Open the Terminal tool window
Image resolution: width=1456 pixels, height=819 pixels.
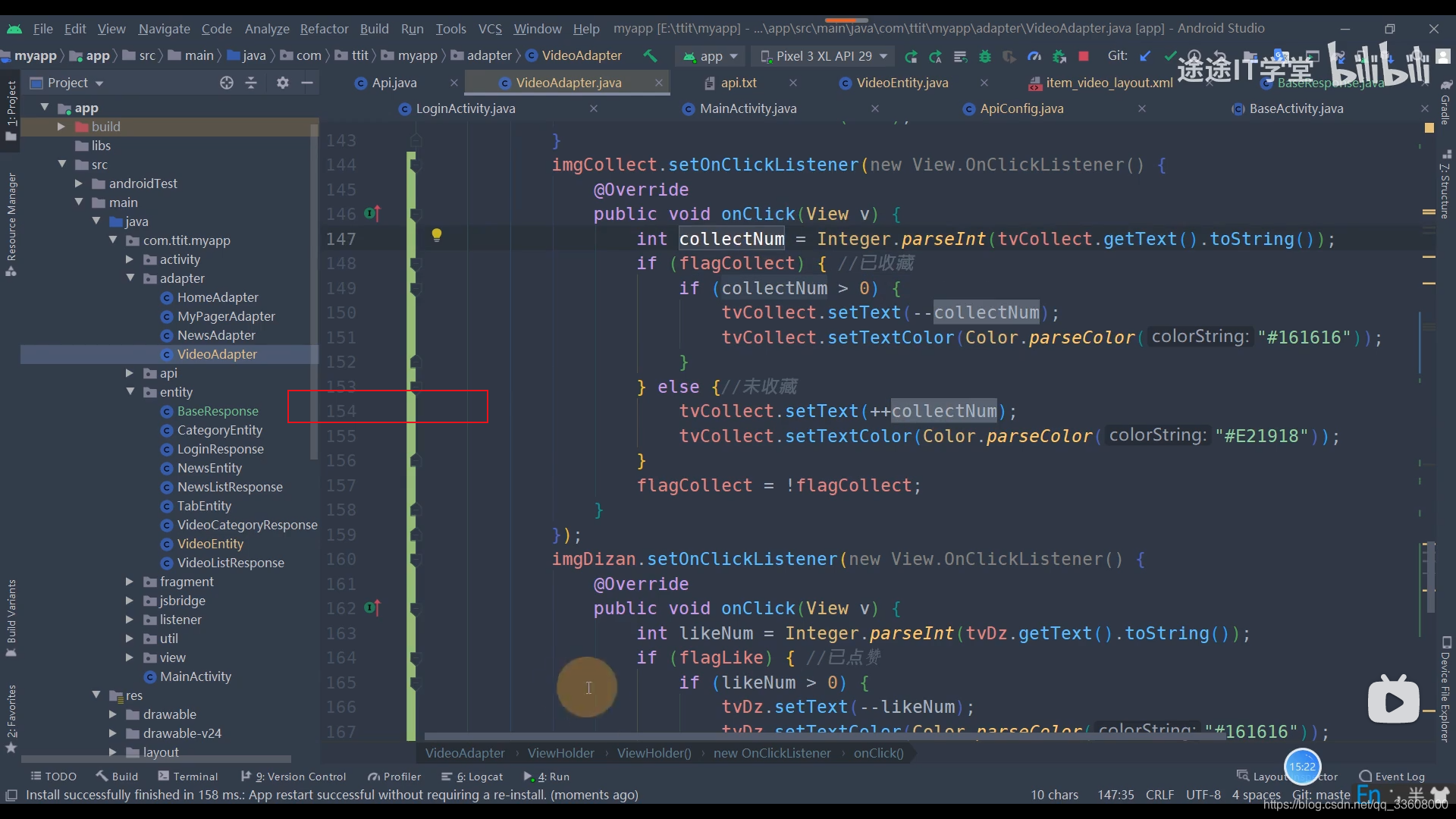pos(187,776)
